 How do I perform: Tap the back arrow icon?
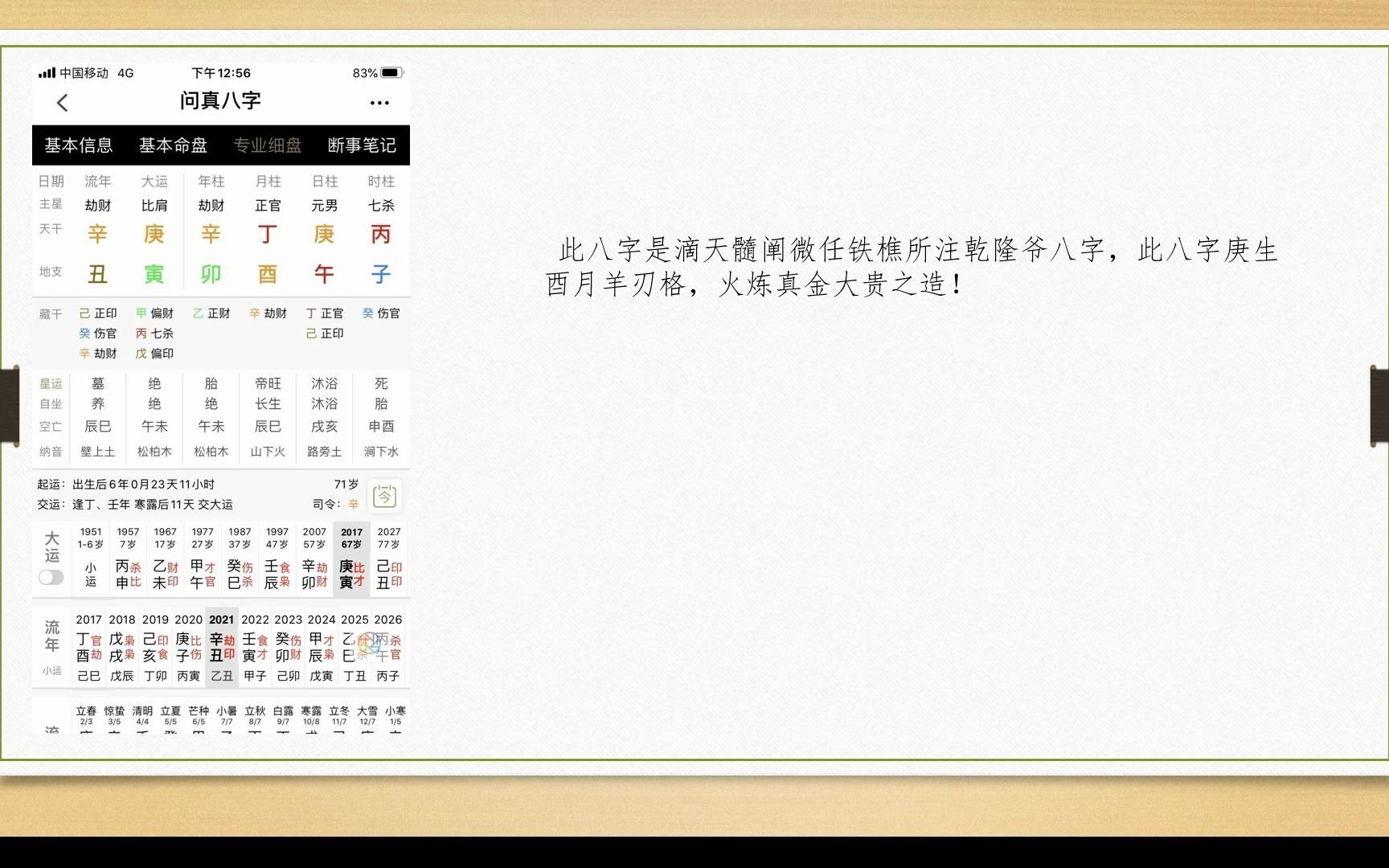click(63, 103)
